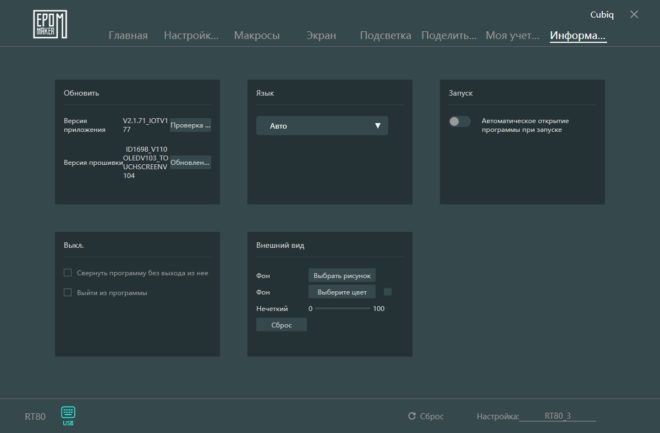Open the Макросы tab
Image resolution: width=660 pixels, height=433 pixels.
pos(257,35)
